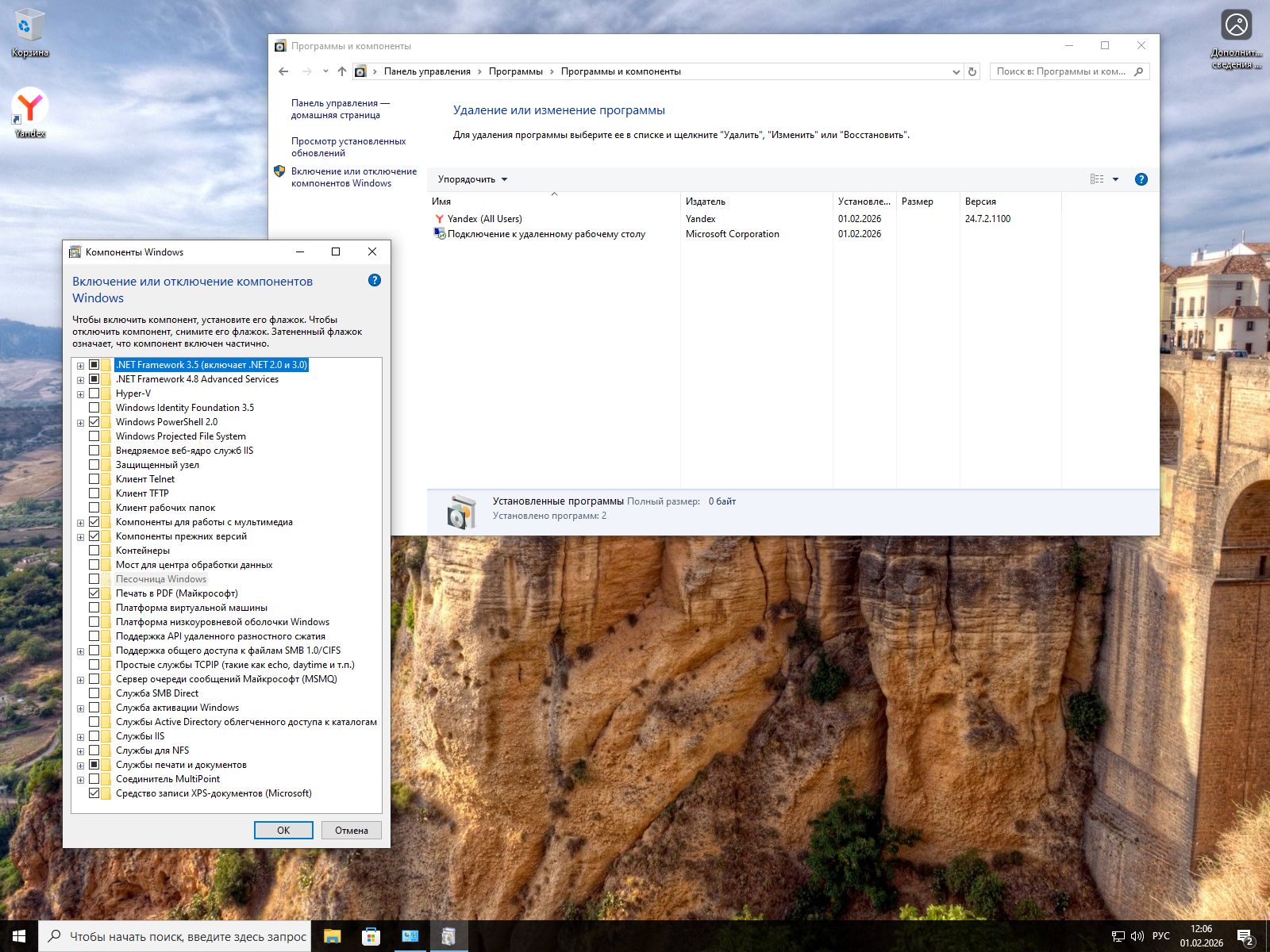Click Программы in the breadcrumb path

tap(515, 71)
